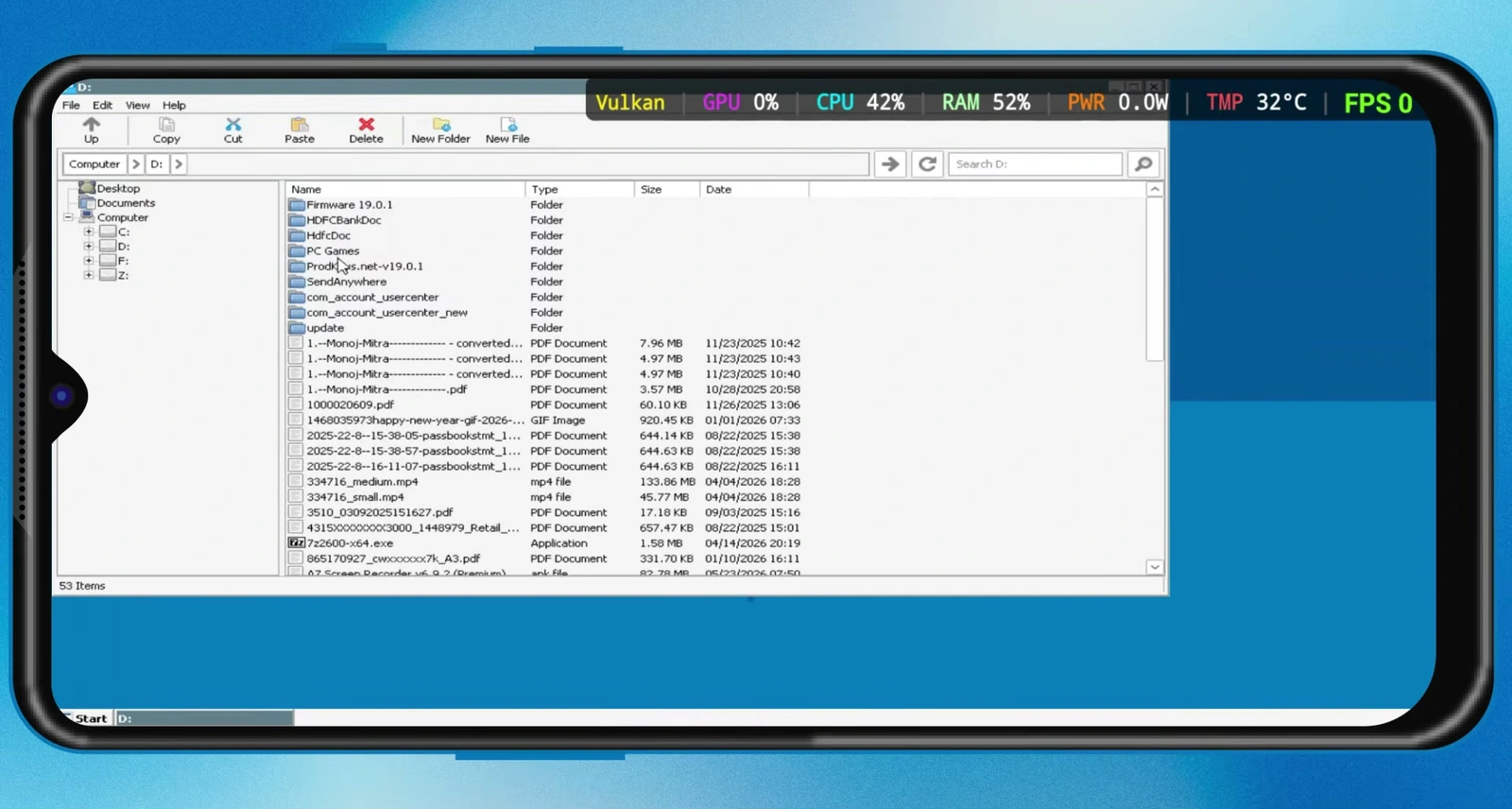Sort files by Size column header

click(x=667, y=190)
